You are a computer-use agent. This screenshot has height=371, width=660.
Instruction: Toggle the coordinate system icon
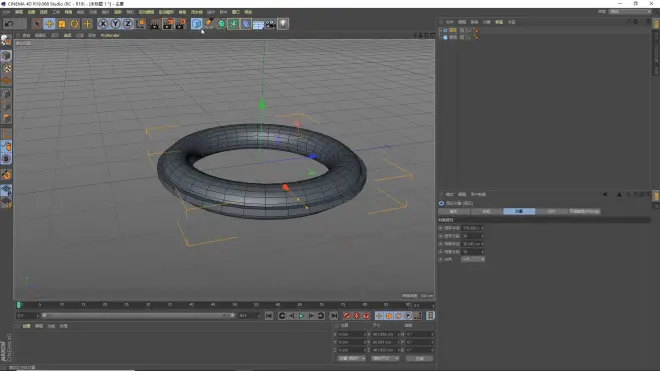pos(141,24)
